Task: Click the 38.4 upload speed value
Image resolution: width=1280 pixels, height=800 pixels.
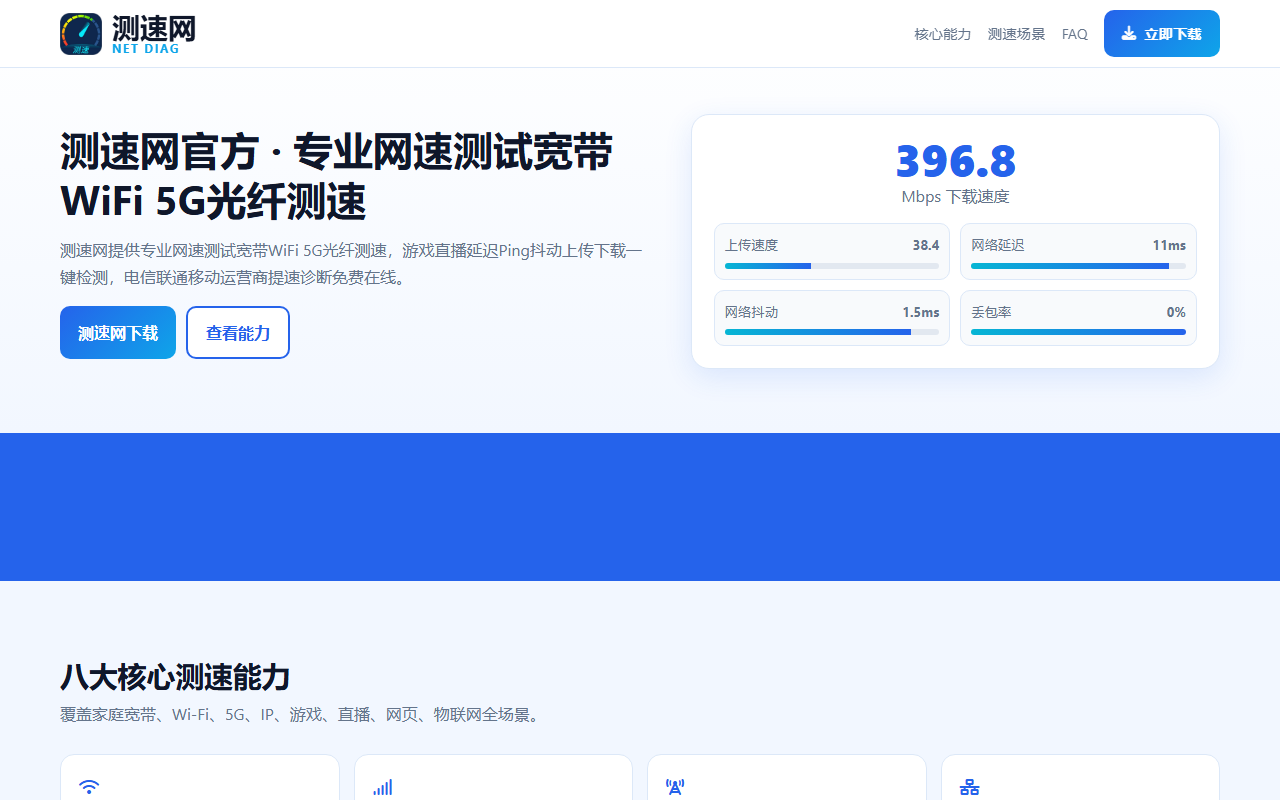Action: (x=926, y=245)
